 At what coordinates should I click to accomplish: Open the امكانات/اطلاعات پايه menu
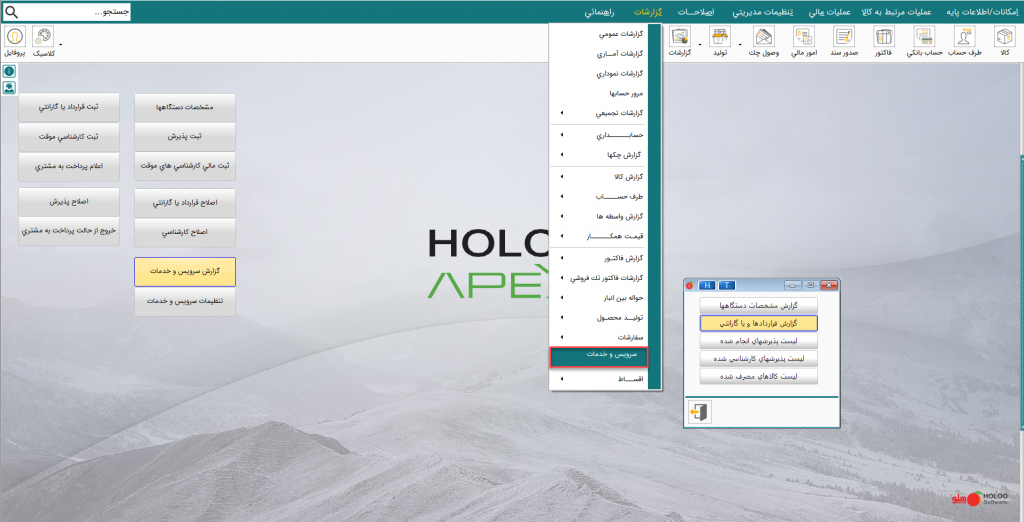(983, 12)
